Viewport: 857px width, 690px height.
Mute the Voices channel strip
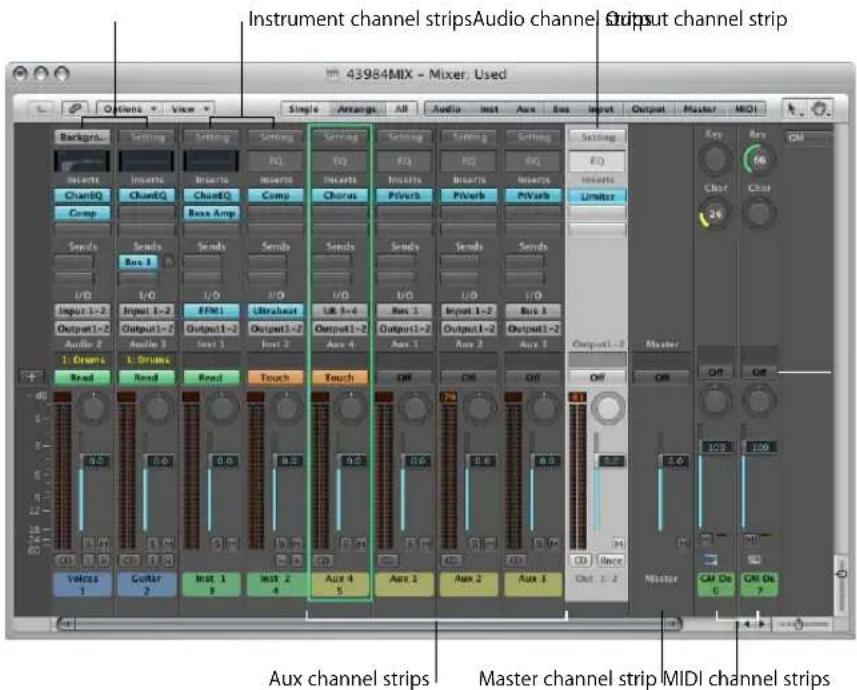coord(103,543)
